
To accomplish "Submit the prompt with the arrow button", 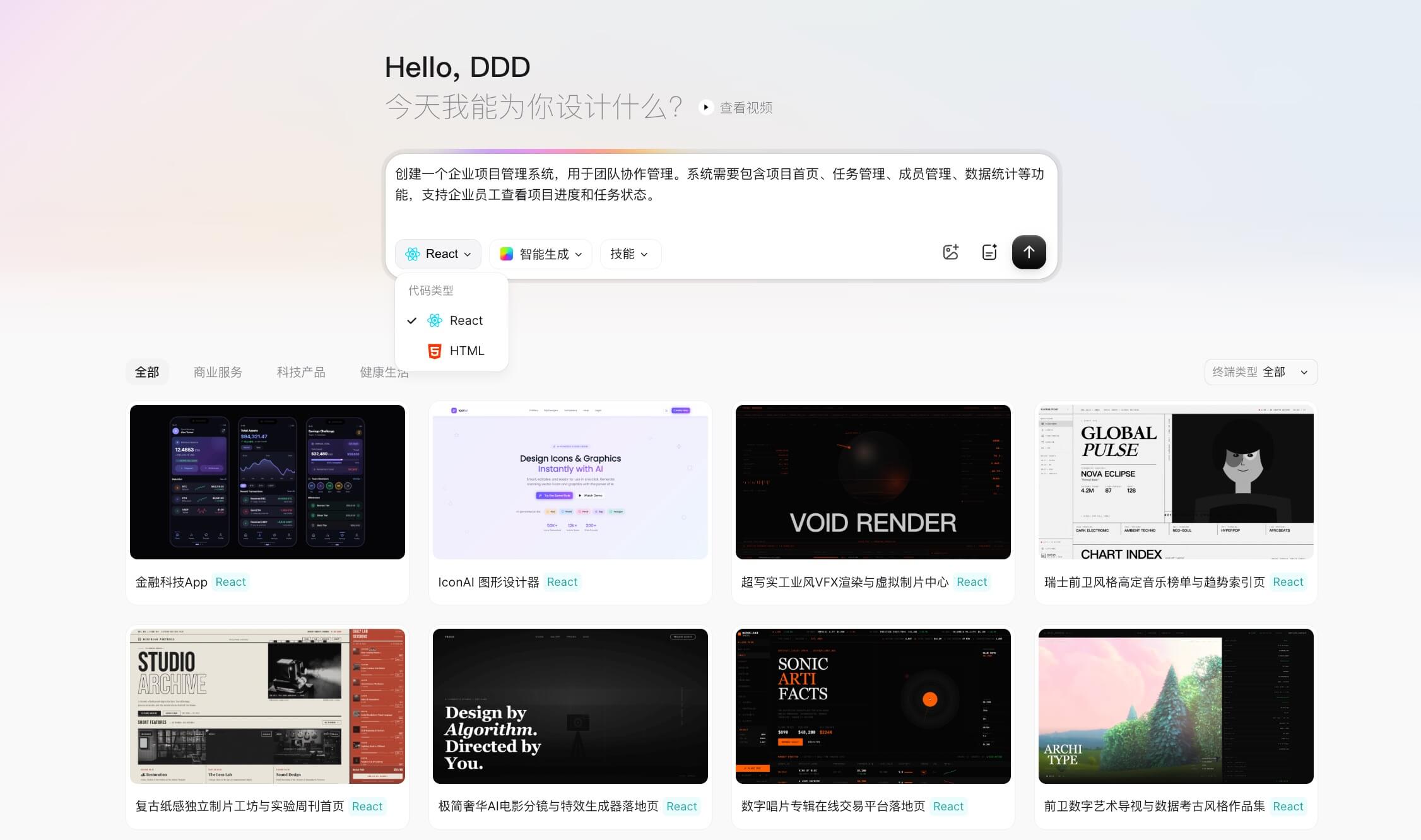I will [x=1029, y=252].
